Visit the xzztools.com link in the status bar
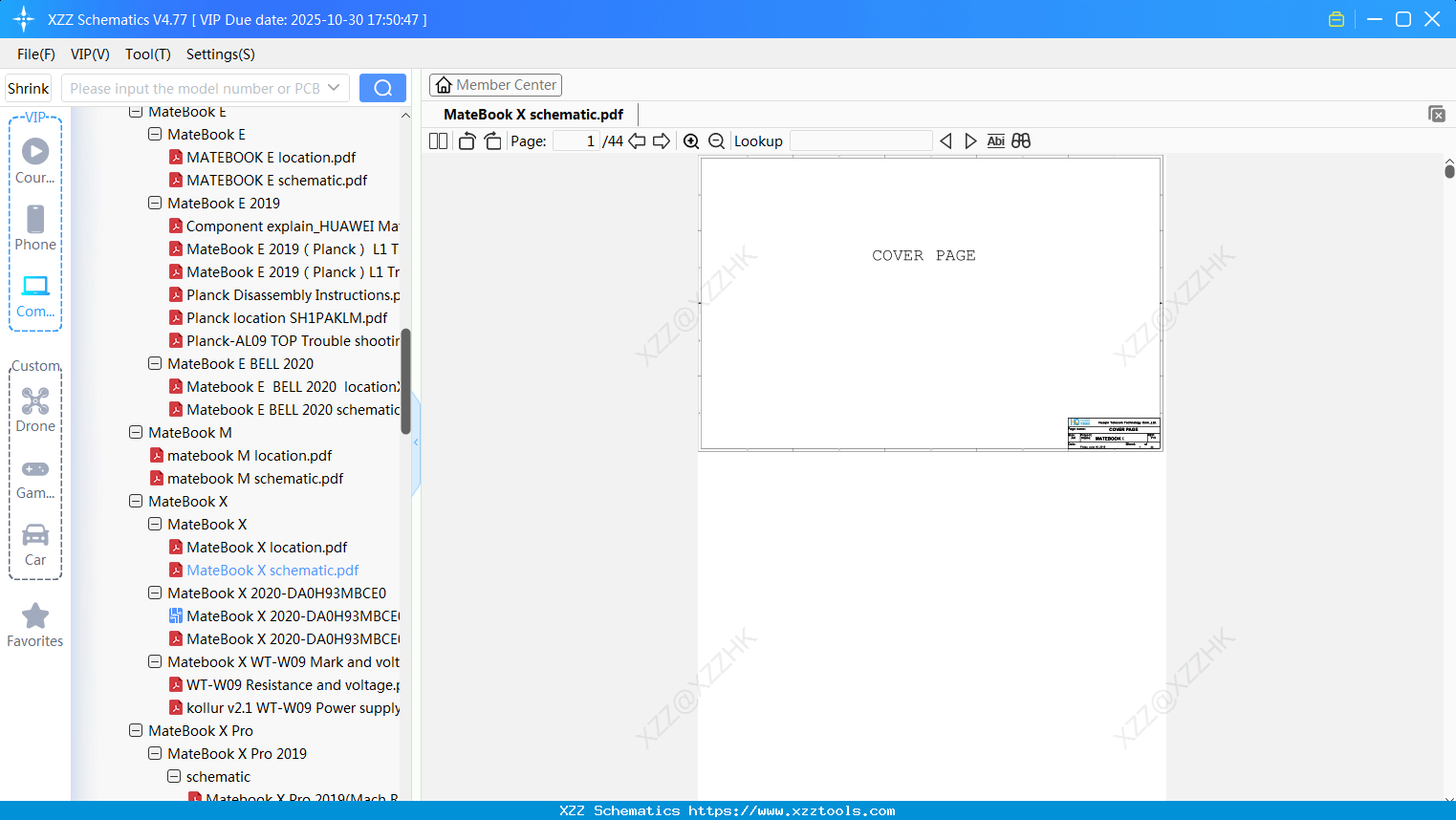 pos(792,810)
